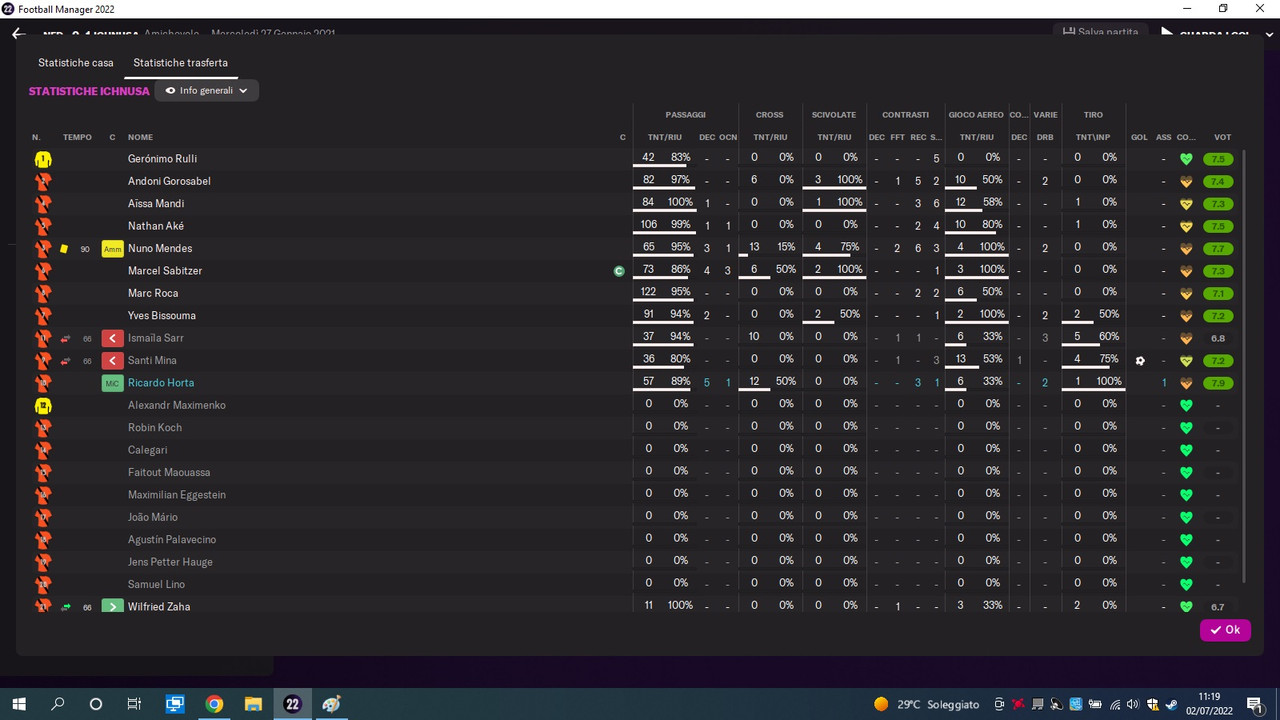1280x720 pixels.
Task: Select the Calegari row name
Action: tap(148, 450)
